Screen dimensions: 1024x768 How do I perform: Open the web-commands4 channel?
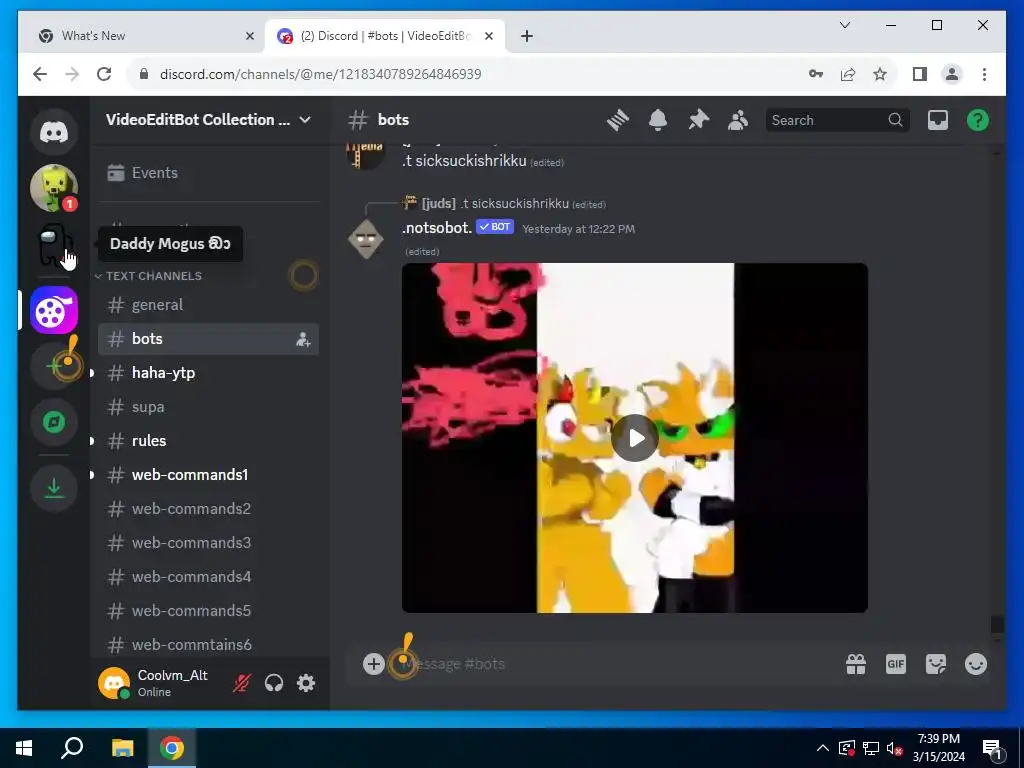pyautogui.click(x=208, y=577)
